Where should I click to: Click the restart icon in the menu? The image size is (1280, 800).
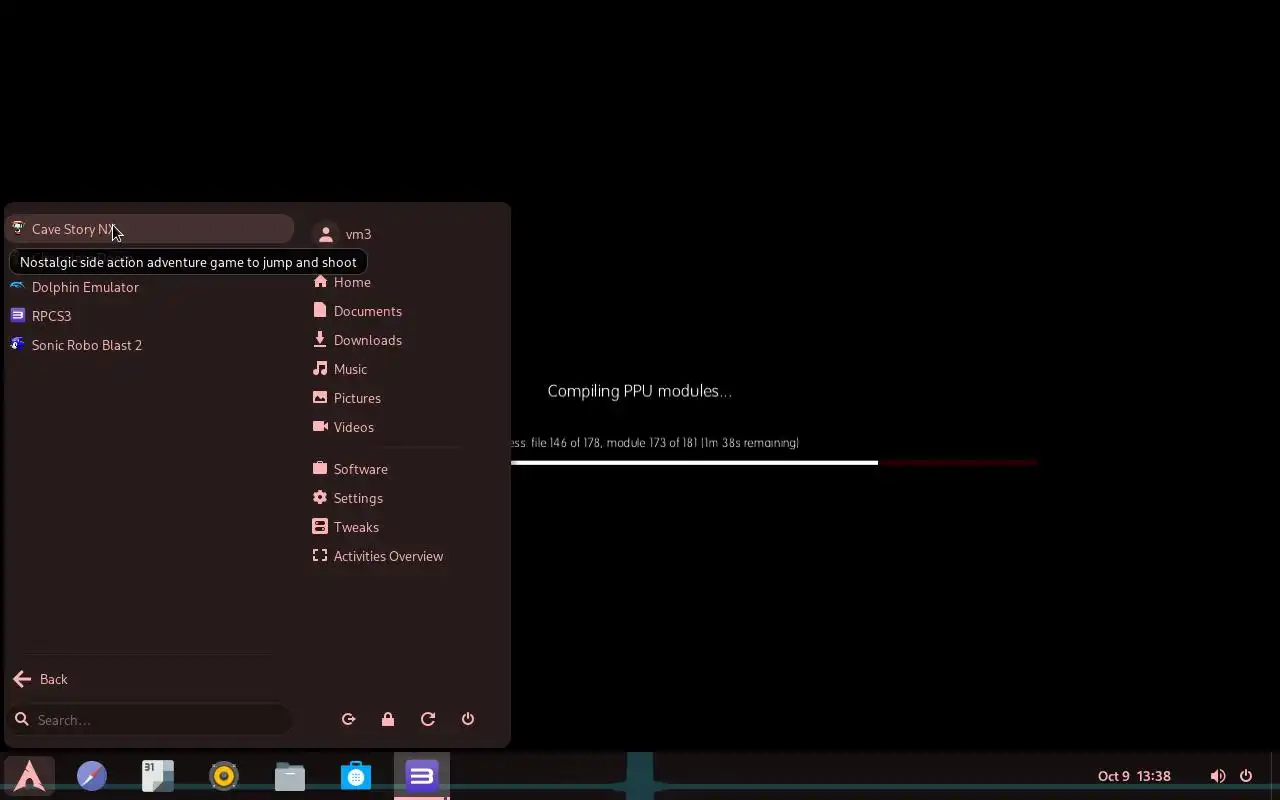point(428,719)
